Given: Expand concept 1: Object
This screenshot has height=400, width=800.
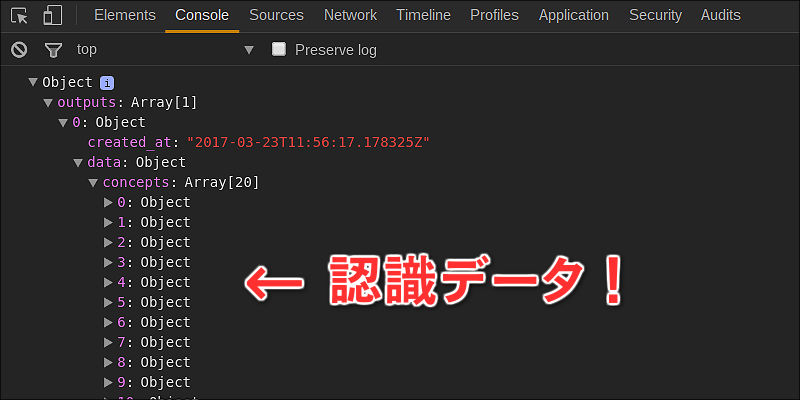Looking at the screenshot, I should point(108,222).
